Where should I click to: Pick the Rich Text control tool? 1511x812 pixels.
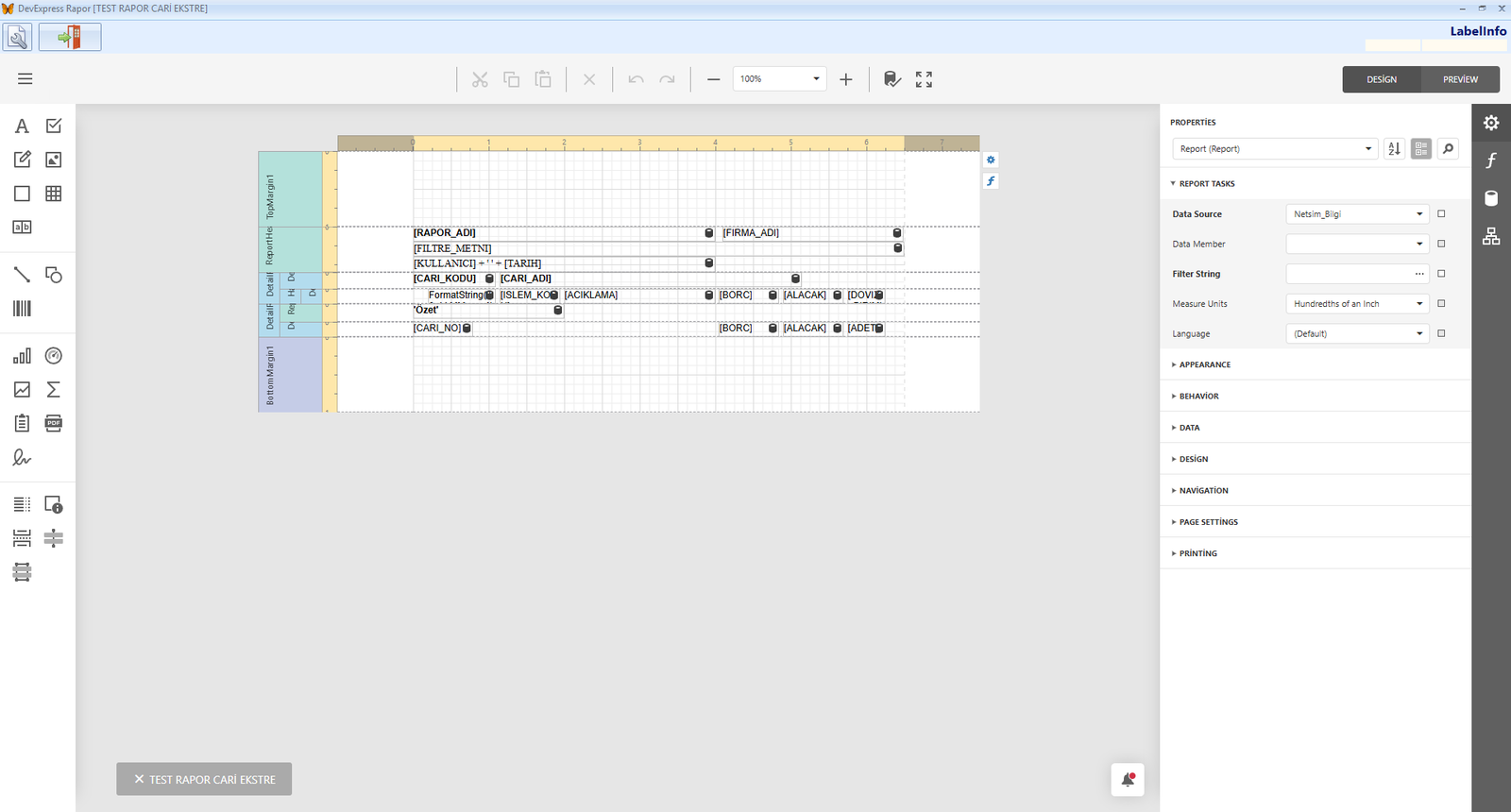(x=22, y=160)
